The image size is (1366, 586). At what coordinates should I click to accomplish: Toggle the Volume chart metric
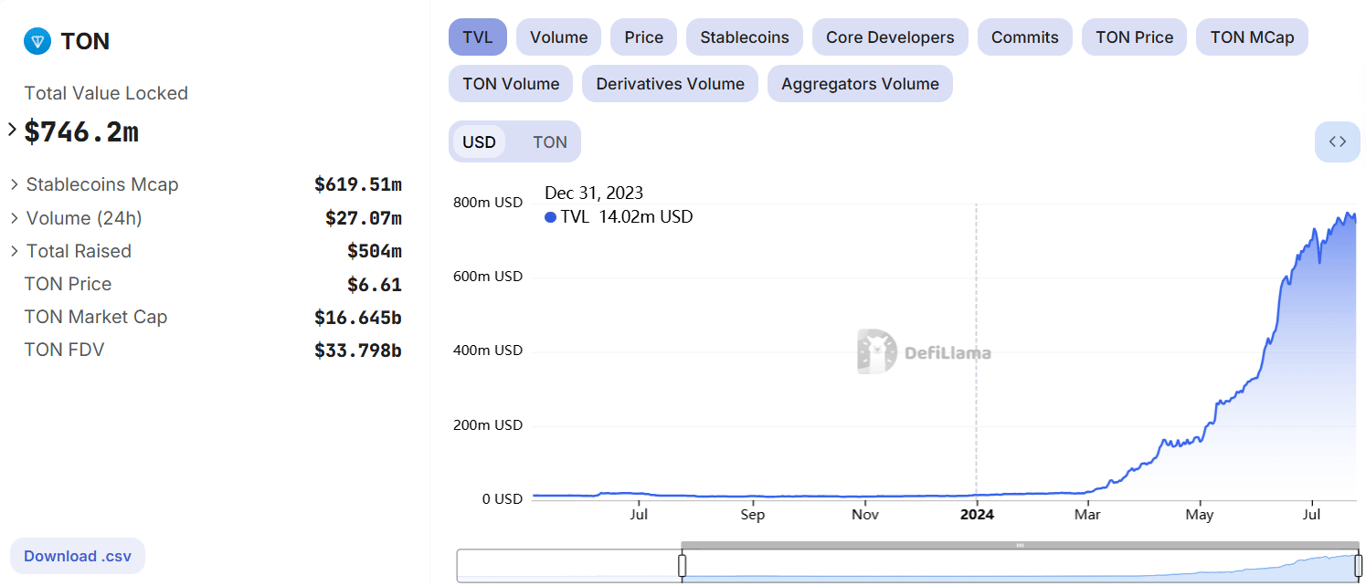(x=559, y=37)
